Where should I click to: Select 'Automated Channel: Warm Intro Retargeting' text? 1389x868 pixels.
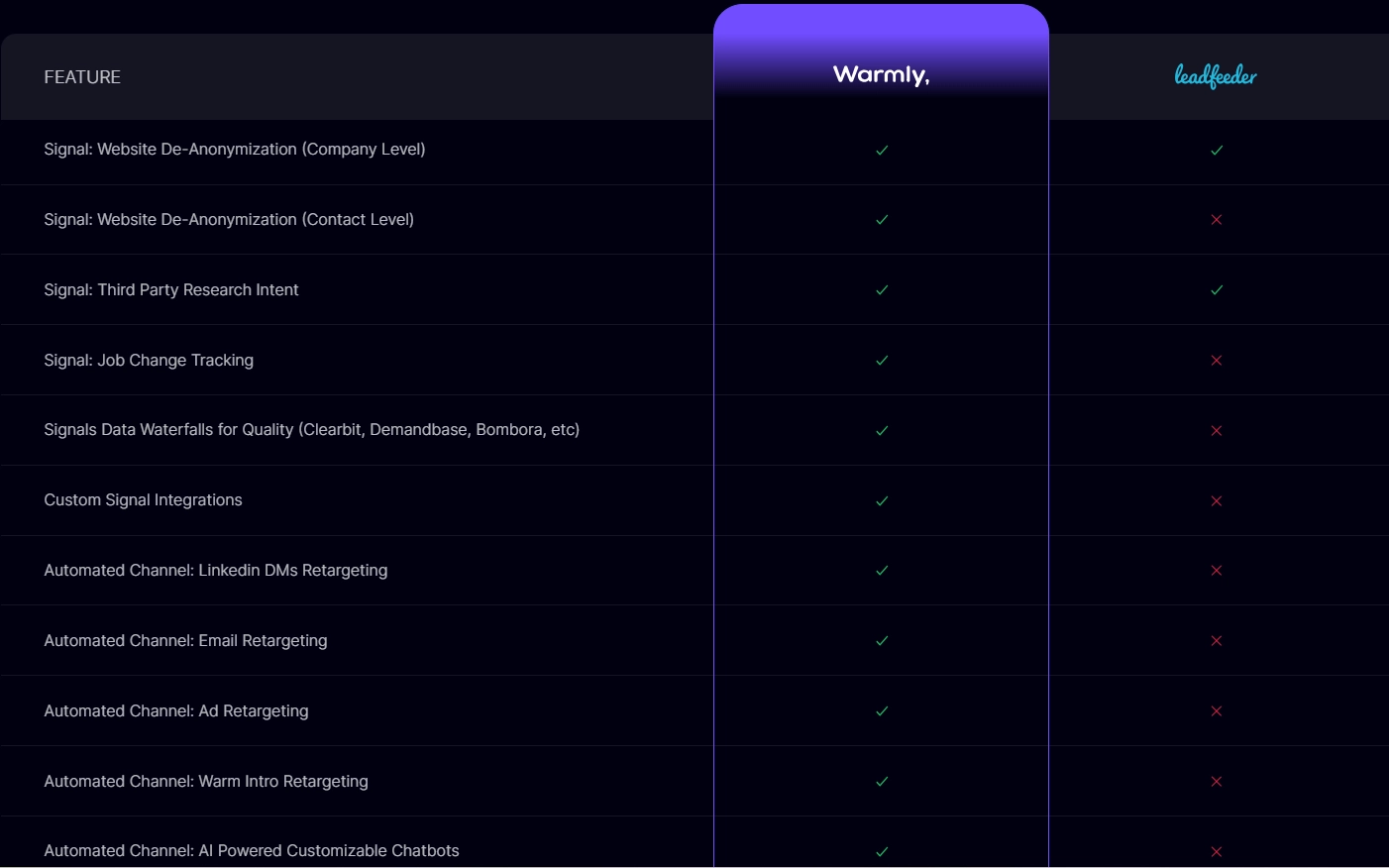coord(206,782)
